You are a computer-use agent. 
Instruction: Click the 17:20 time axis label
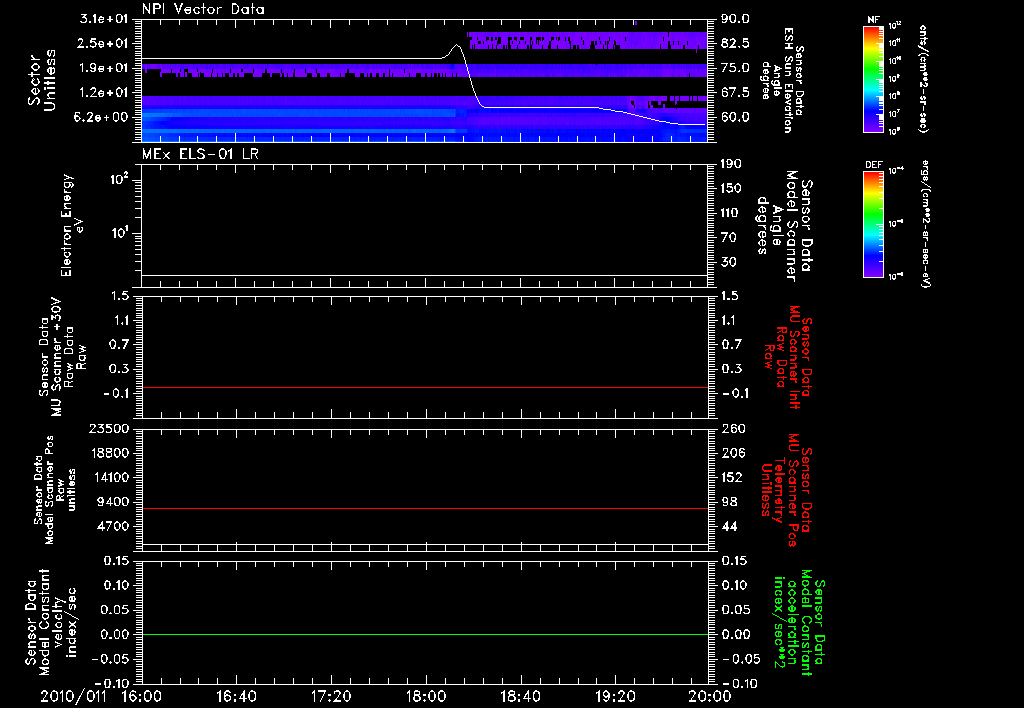(x=331, y=696)
